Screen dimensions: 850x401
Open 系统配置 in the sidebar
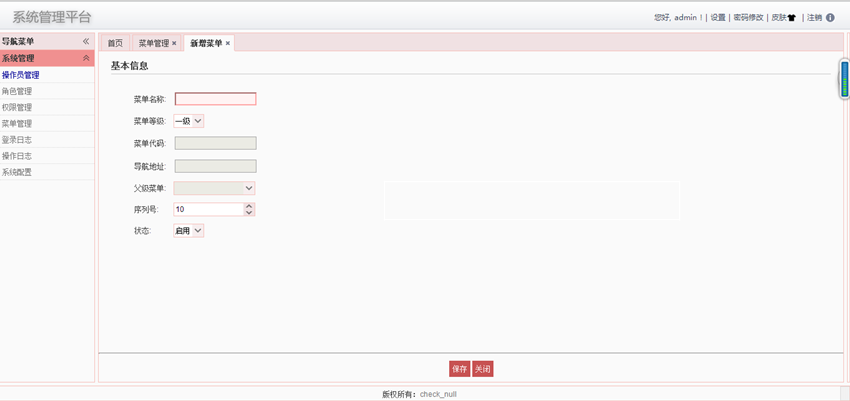click(47, 172)
